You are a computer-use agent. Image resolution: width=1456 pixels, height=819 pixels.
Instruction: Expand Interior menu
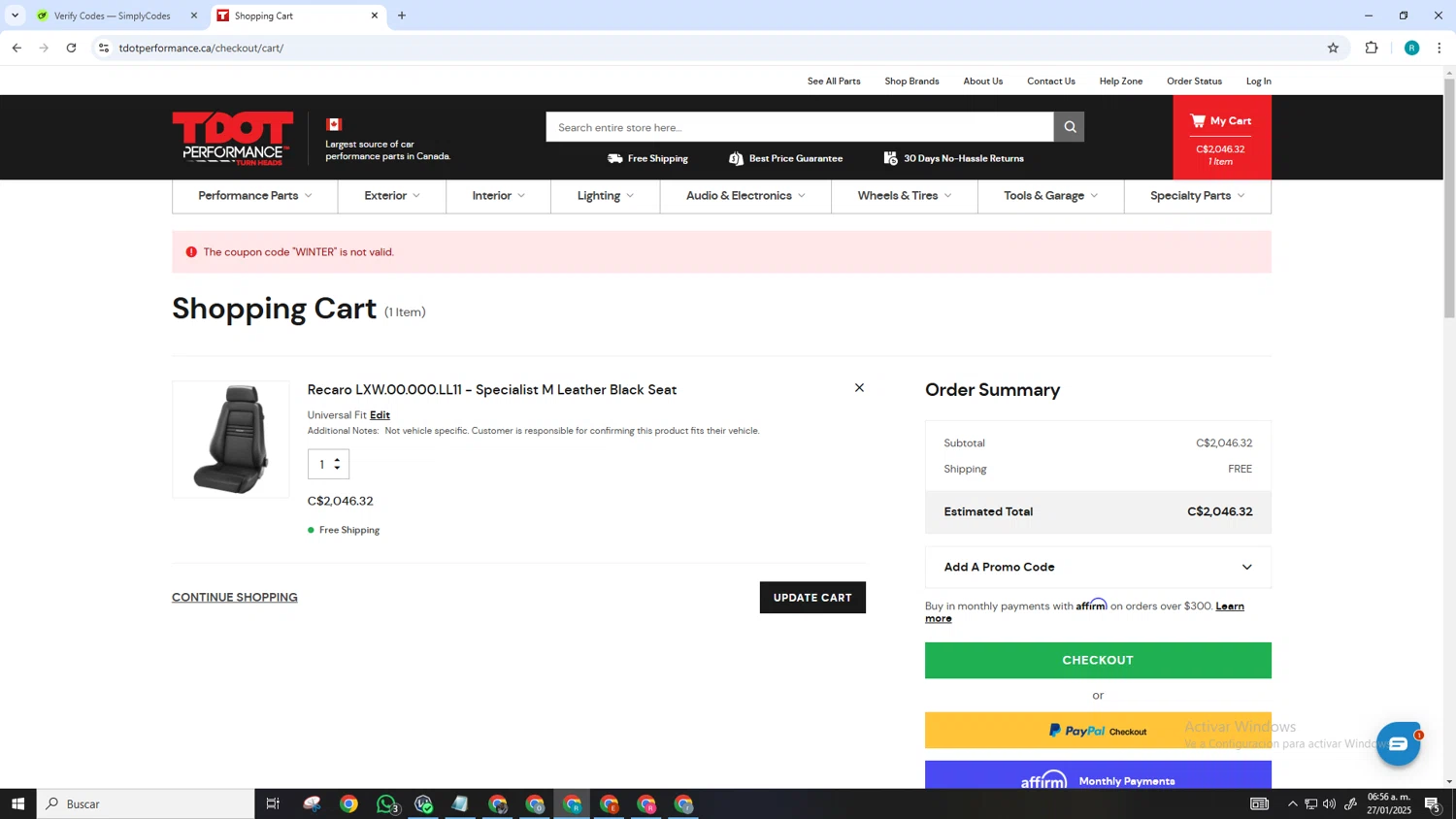tap(498, 196)
